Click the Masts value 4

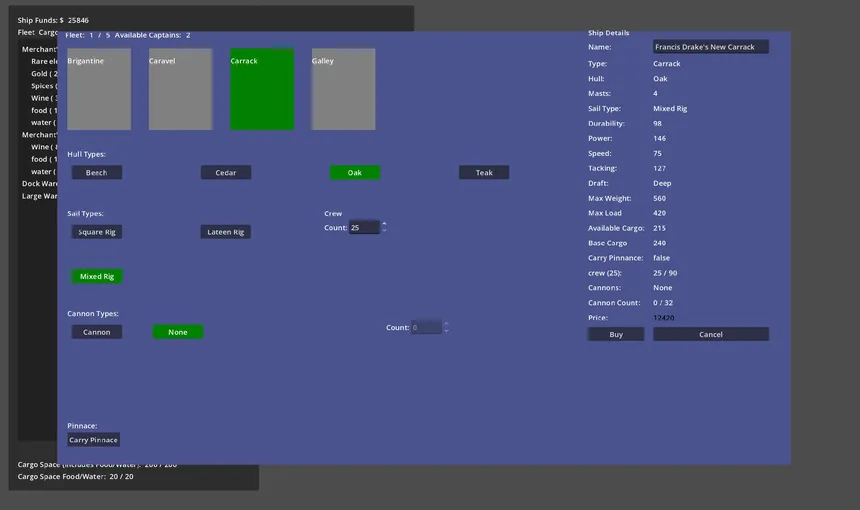click(655, 93)
